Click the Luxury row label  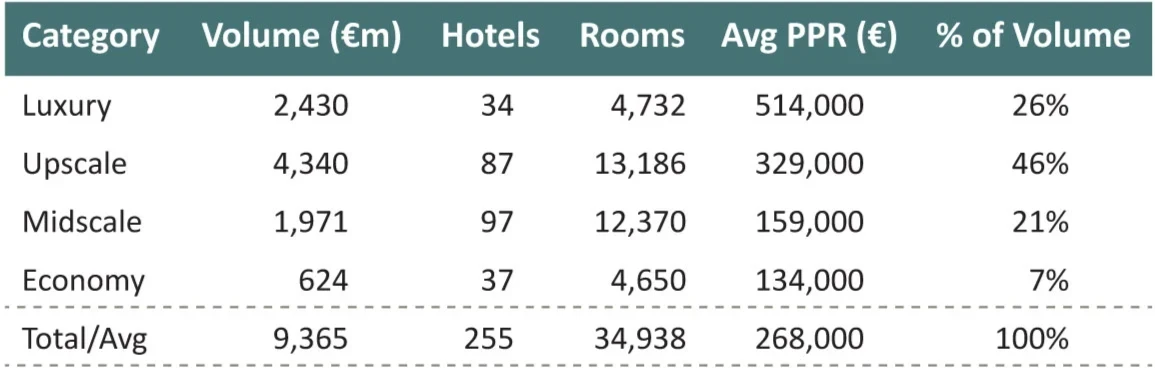click(67, 106)
